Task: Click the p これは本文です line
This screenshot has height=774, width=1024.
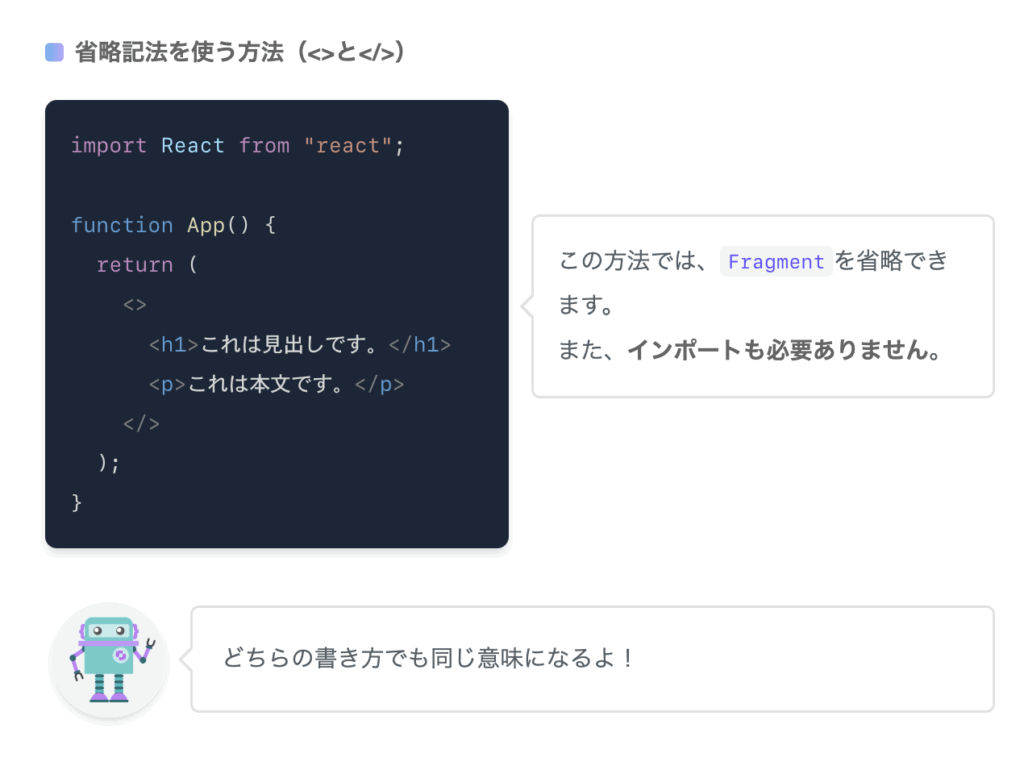Action: (x=276, y=384)
